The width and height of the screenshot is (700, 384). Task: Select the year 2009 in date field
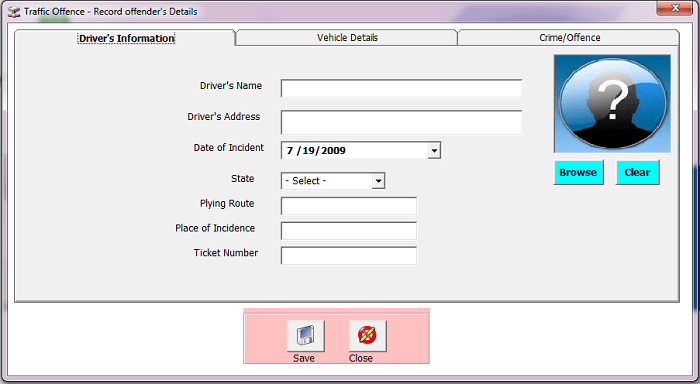(x=333, y=151)
